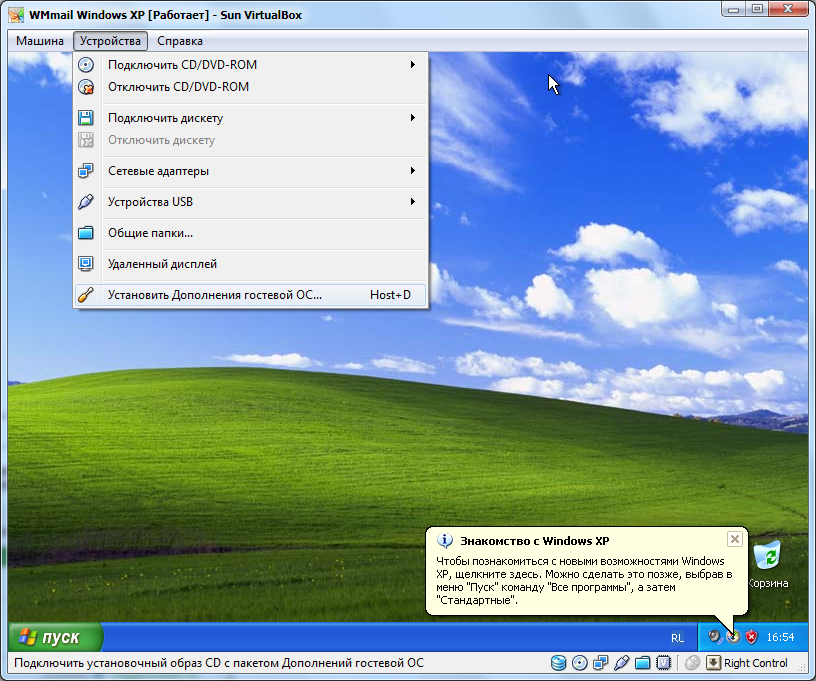Click taskbar clock showing 16:54
The width and height of the screenshot is (816, 681).
(x=780, y=637)
